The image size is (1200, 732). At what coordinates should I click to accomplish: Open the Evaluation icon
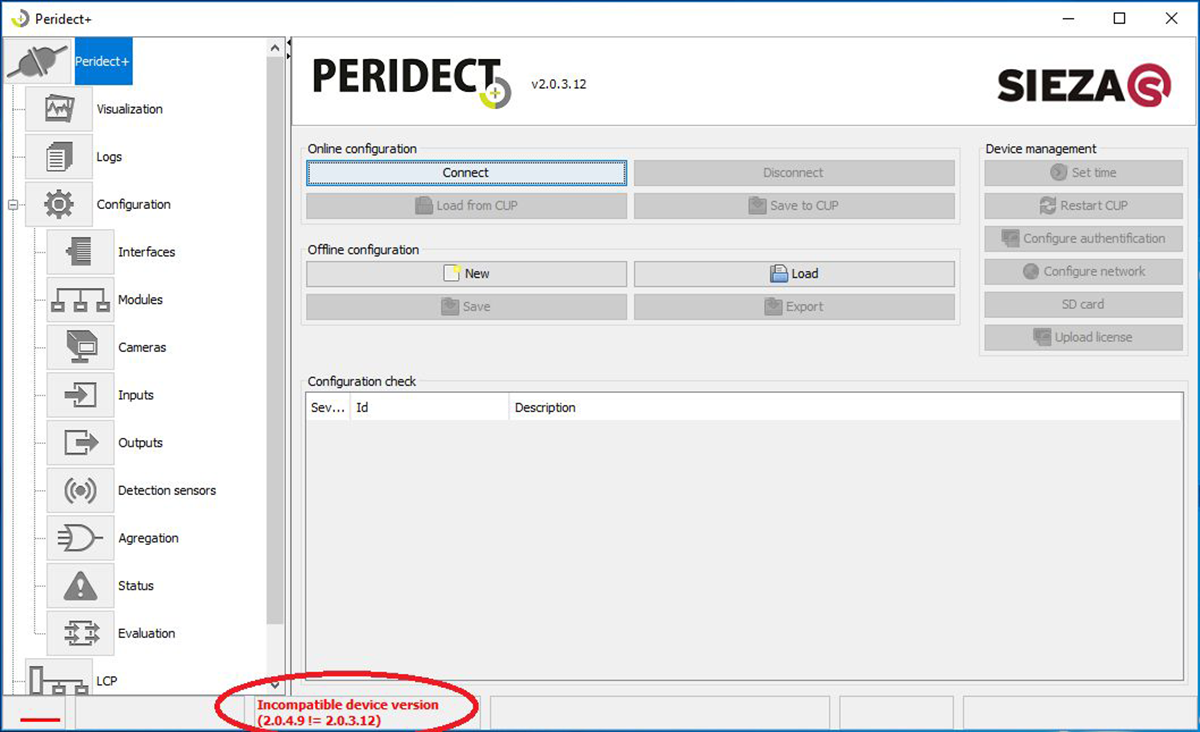coord(80,633)
